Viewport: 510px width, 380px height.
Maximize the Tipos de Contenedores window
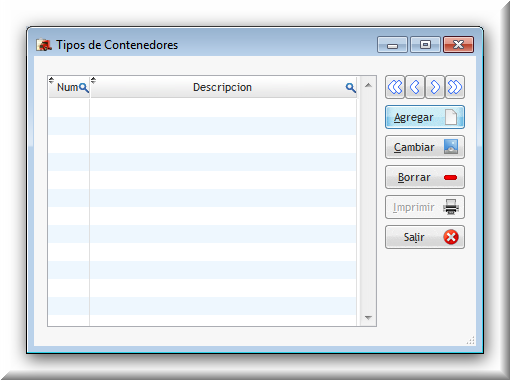pos(425,45)
